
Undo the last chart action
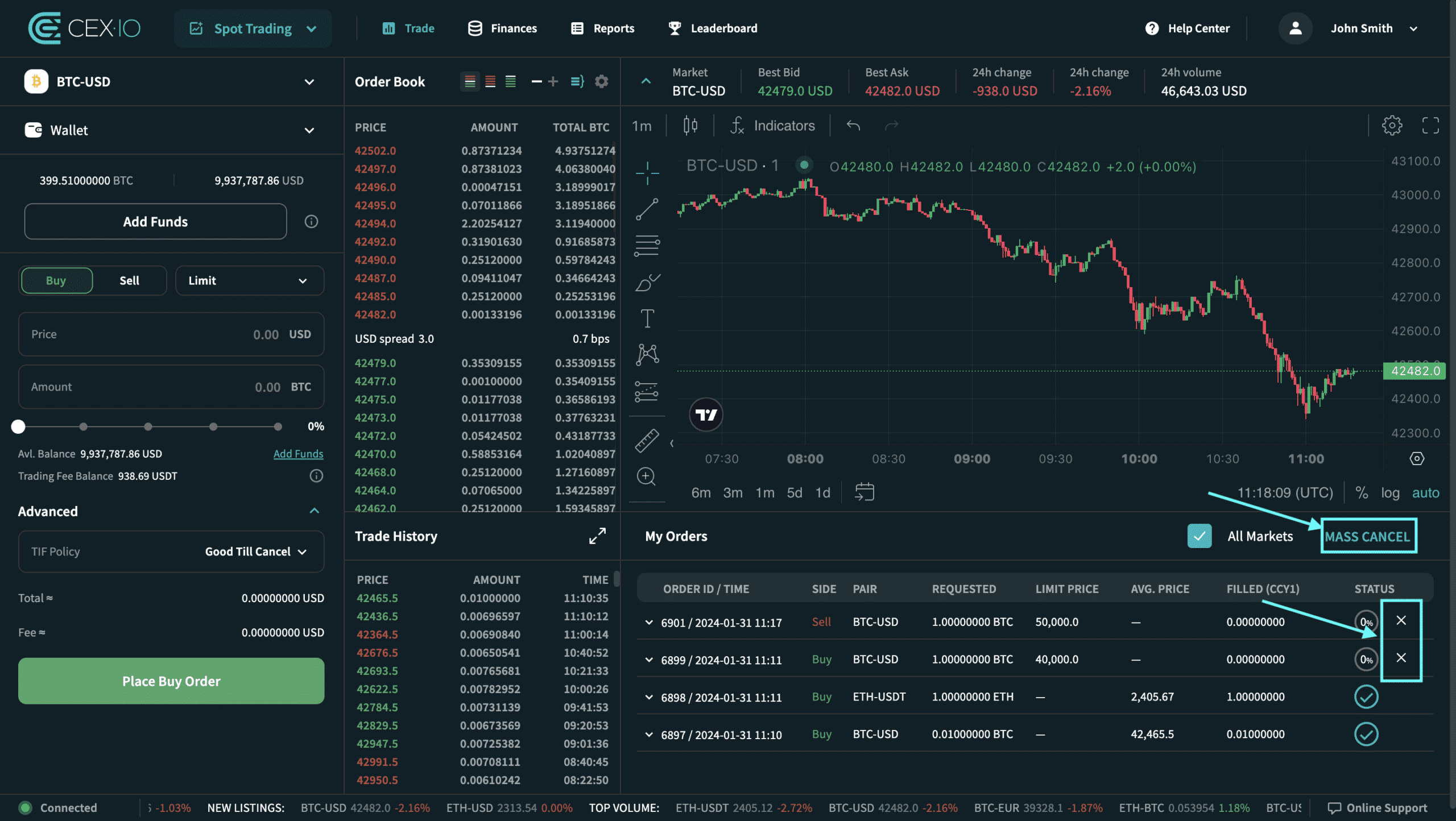pos(853,126)
